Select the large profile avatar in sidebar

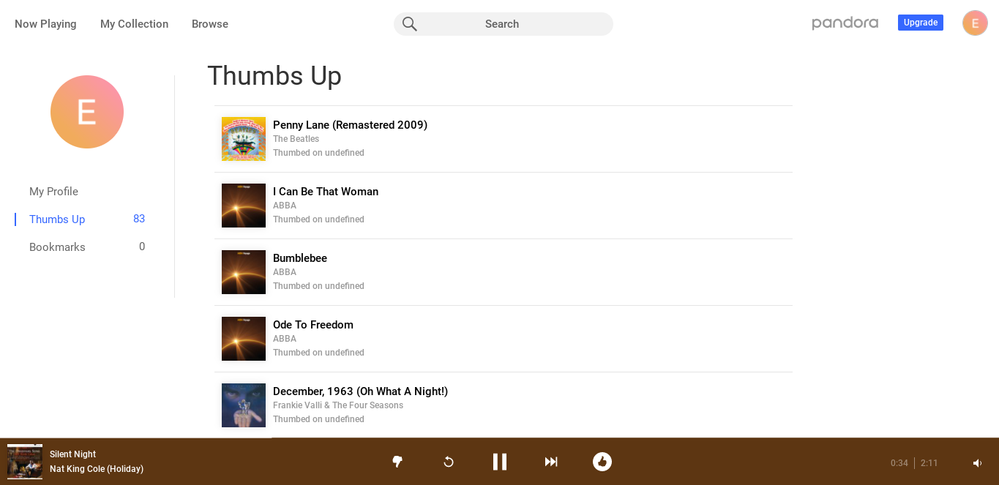click(x=87, y=112)
